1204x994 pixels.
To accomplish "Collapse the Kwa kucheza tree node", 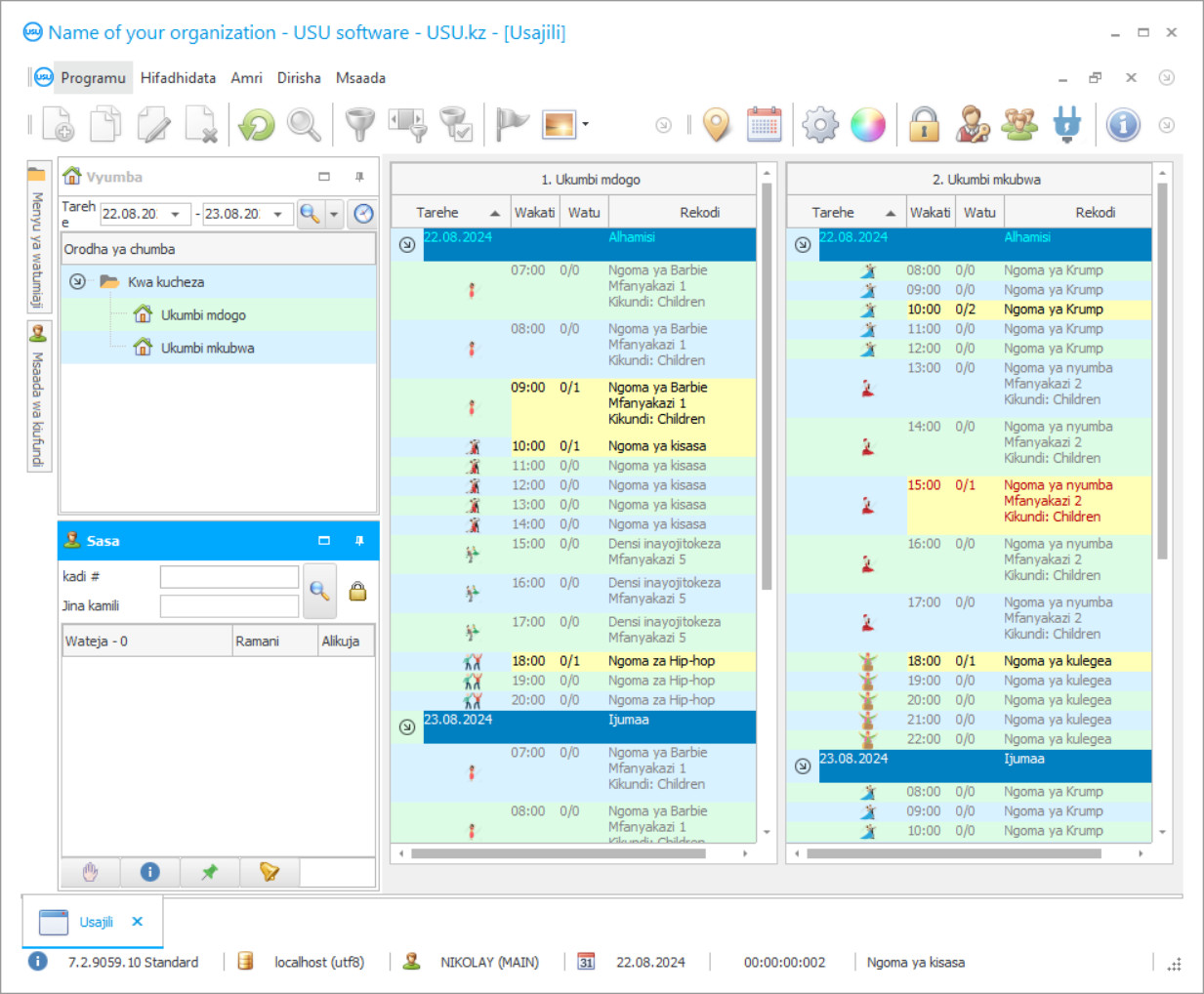I will pos(78,282).
